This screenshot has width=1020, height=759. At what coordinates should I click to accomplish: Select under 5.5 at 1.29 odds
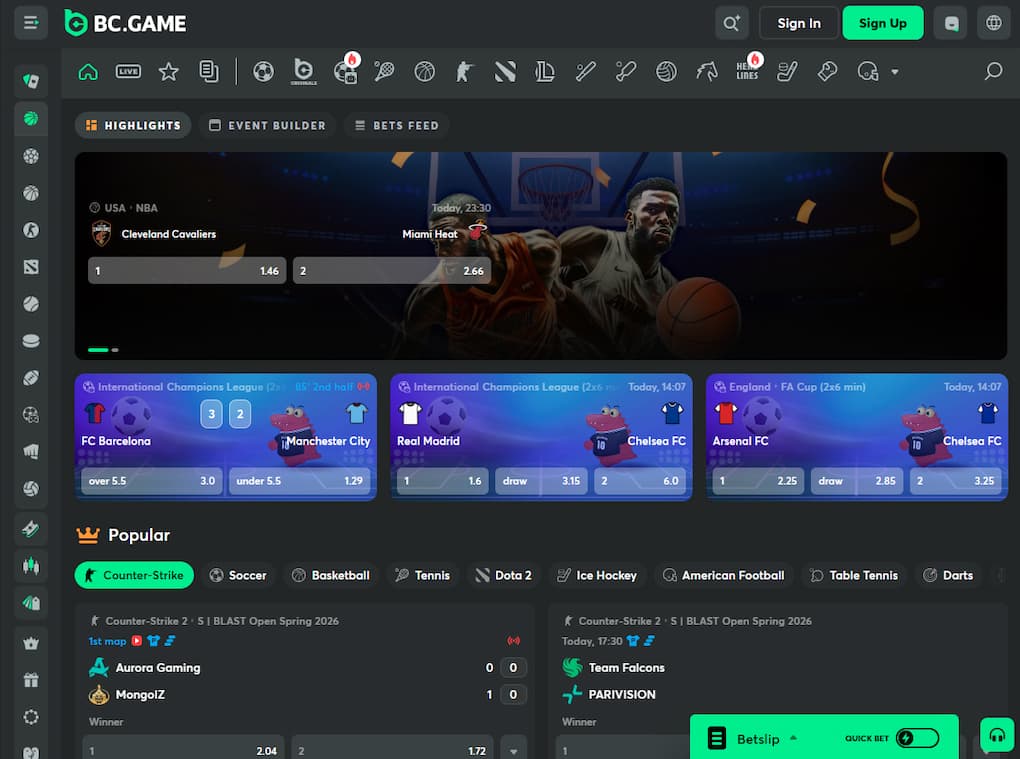click(x=299, y=481)
